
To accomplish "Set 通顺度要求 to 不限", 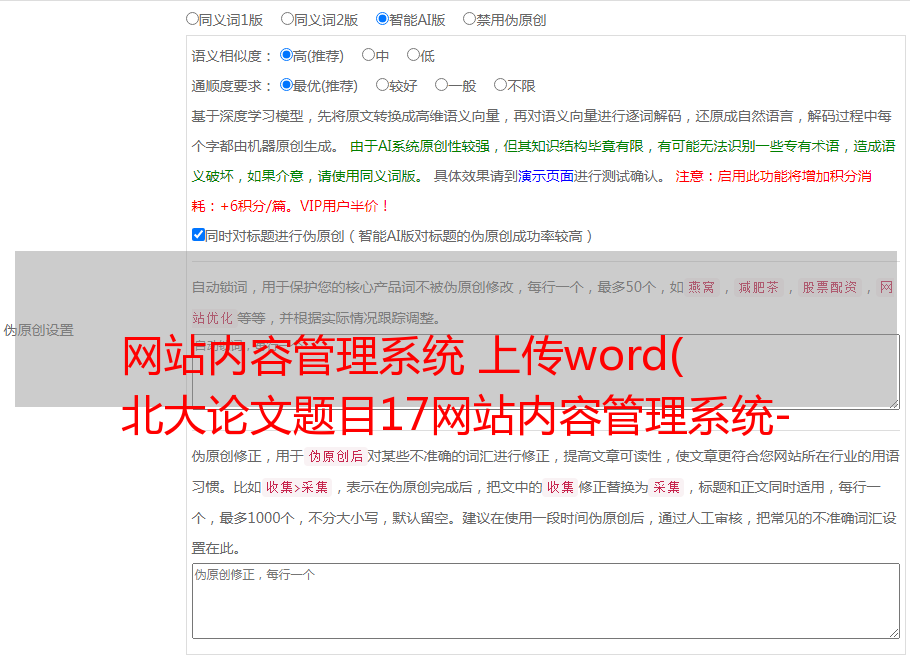I will pyautogui.click(x=500, y=85).
